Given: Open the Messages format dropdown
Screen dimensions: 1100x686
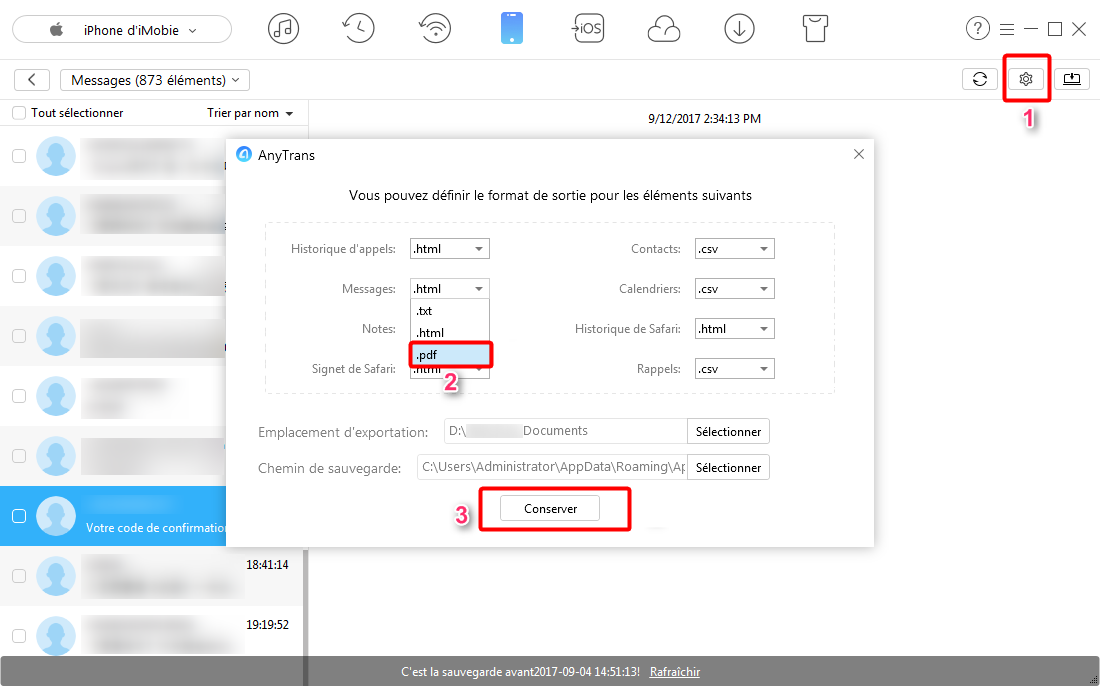Looking at the screenshot, I should tap(450, 288).
